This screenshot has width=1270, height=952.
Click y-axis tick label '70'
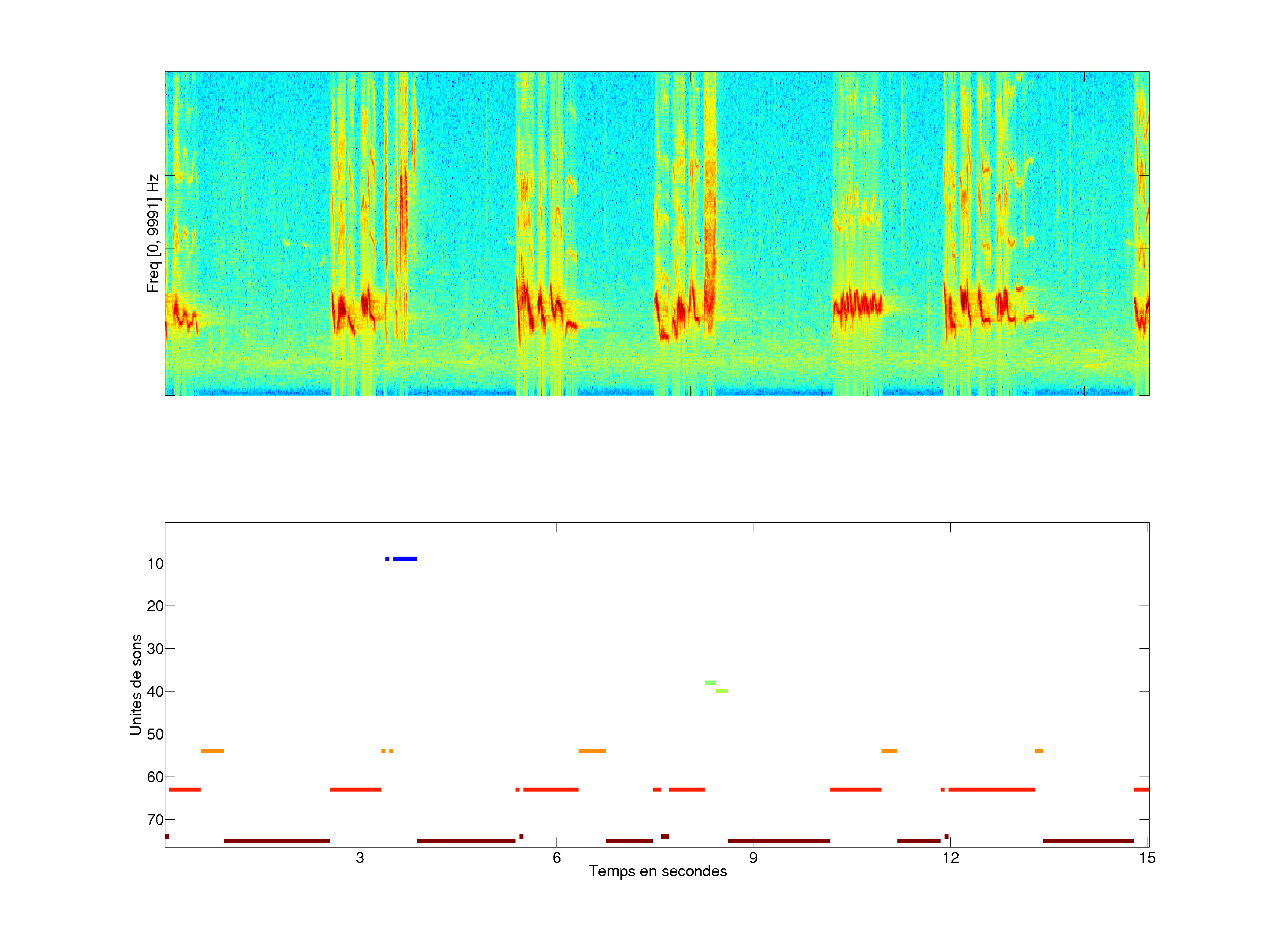[x=155, y=820]
